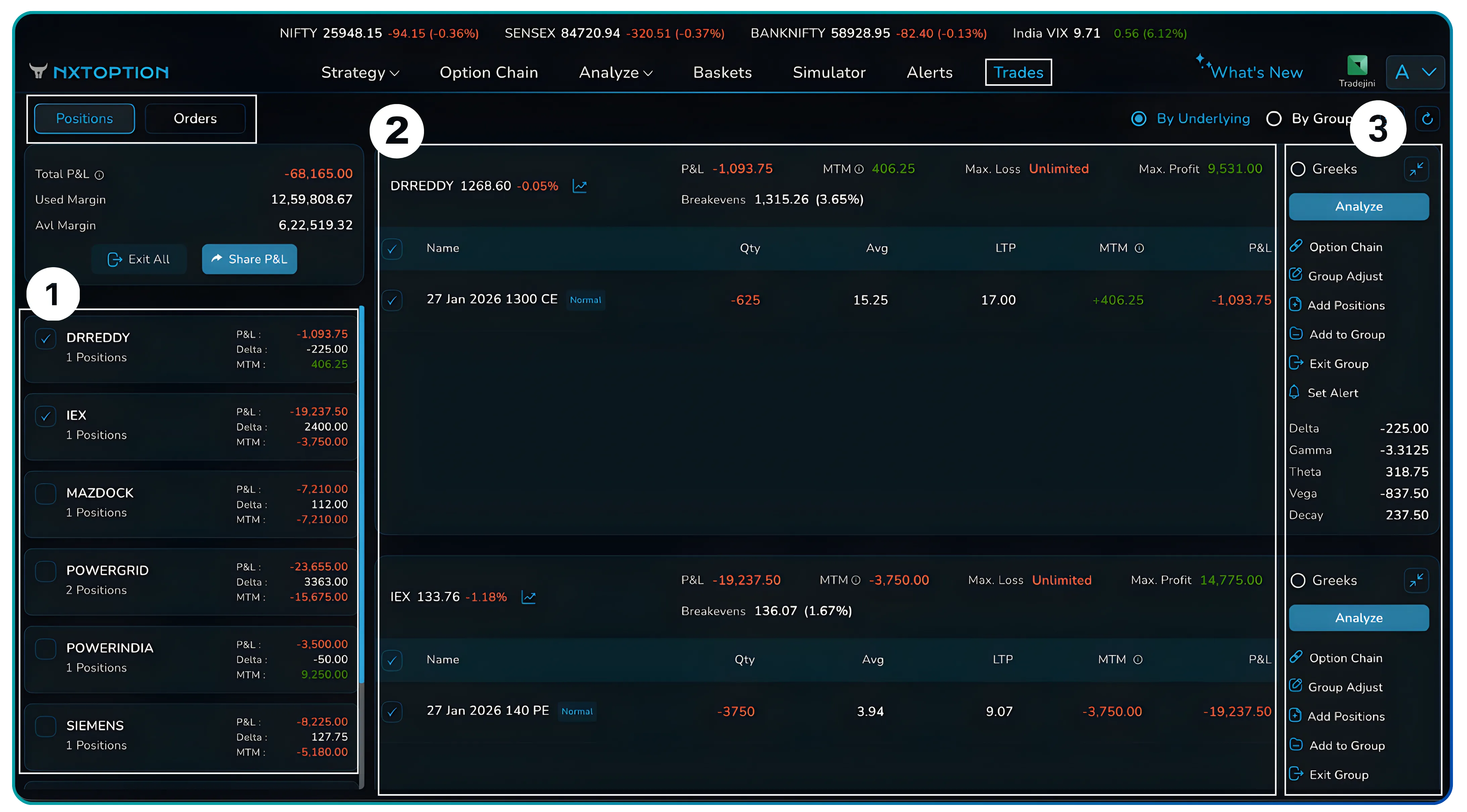Screen dimensions: 1467x812
Task: Click the Share P&L button
Action: click(x=249, y=259)
